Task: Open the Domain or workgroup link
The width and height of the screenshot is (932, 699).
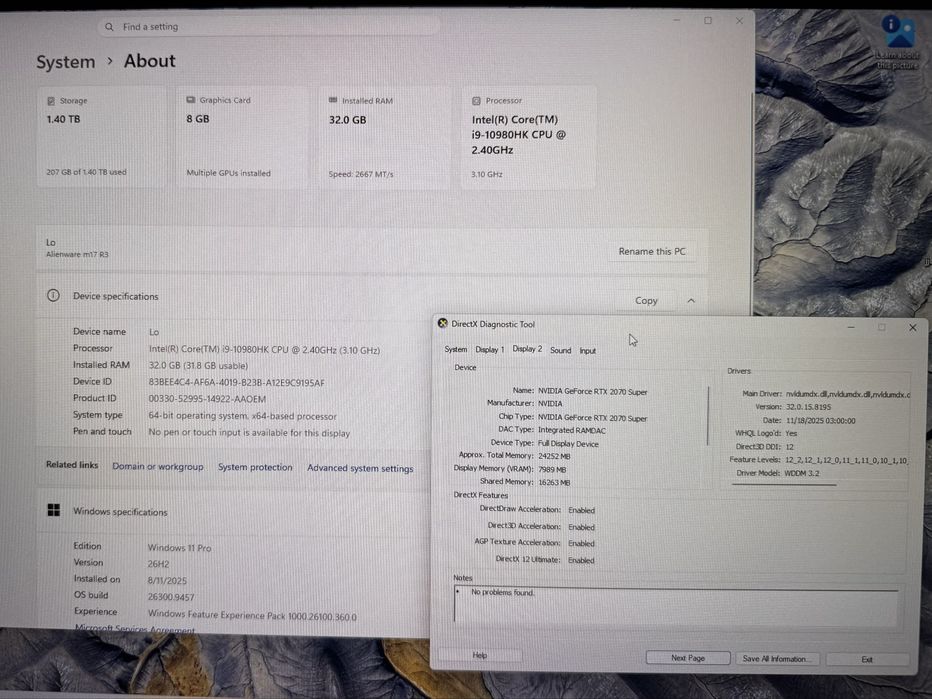Action: point(158,467)
